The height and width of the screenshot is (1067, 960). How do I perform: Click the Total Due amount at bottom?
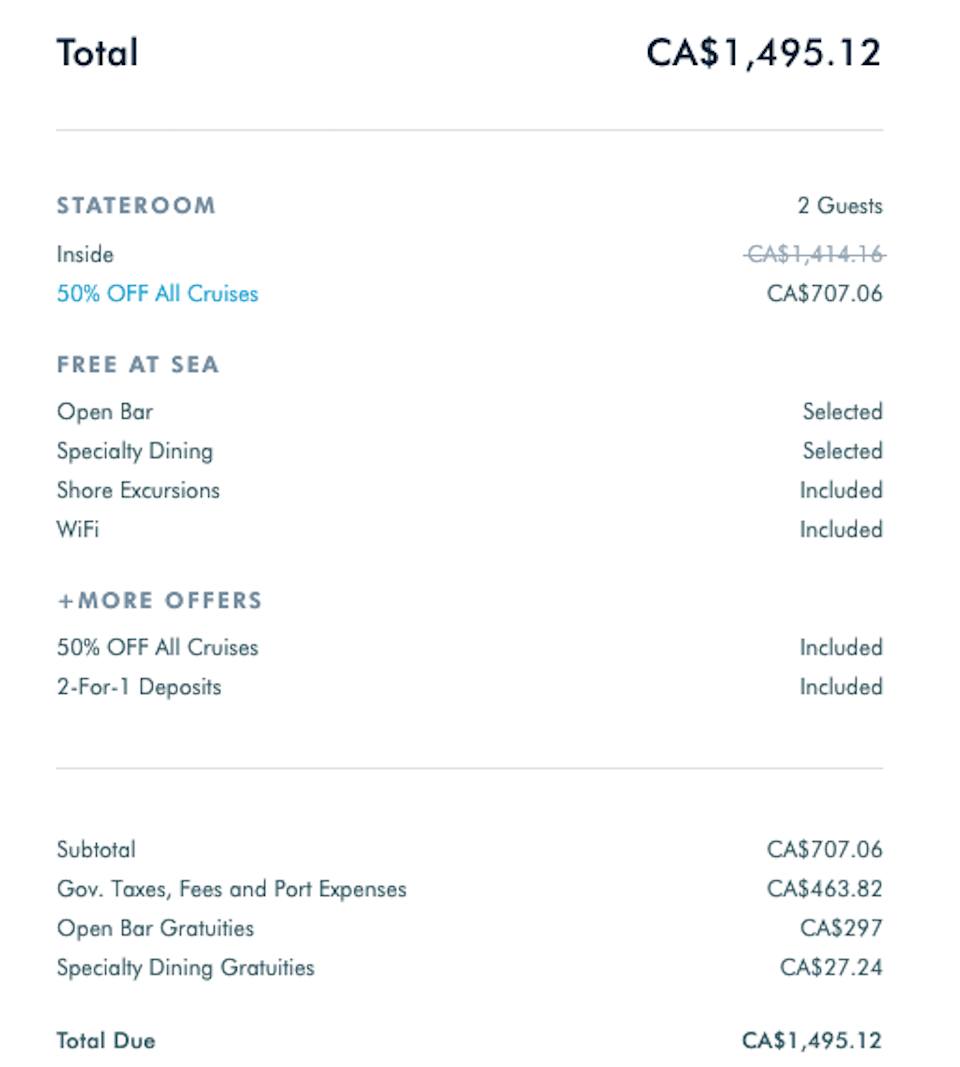tap(812, 1040)
